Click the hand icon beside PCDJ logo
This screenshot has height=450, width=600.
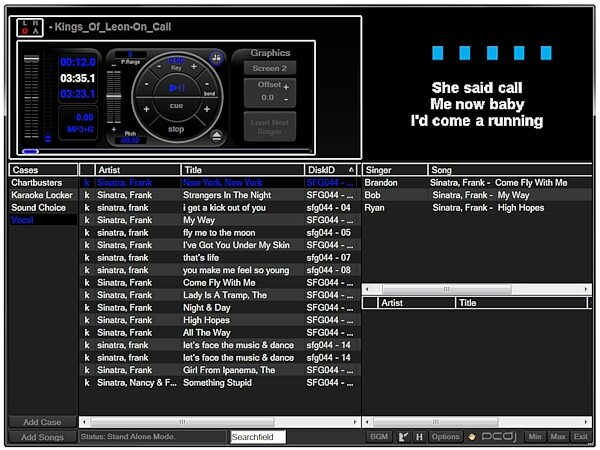[472, 437]
